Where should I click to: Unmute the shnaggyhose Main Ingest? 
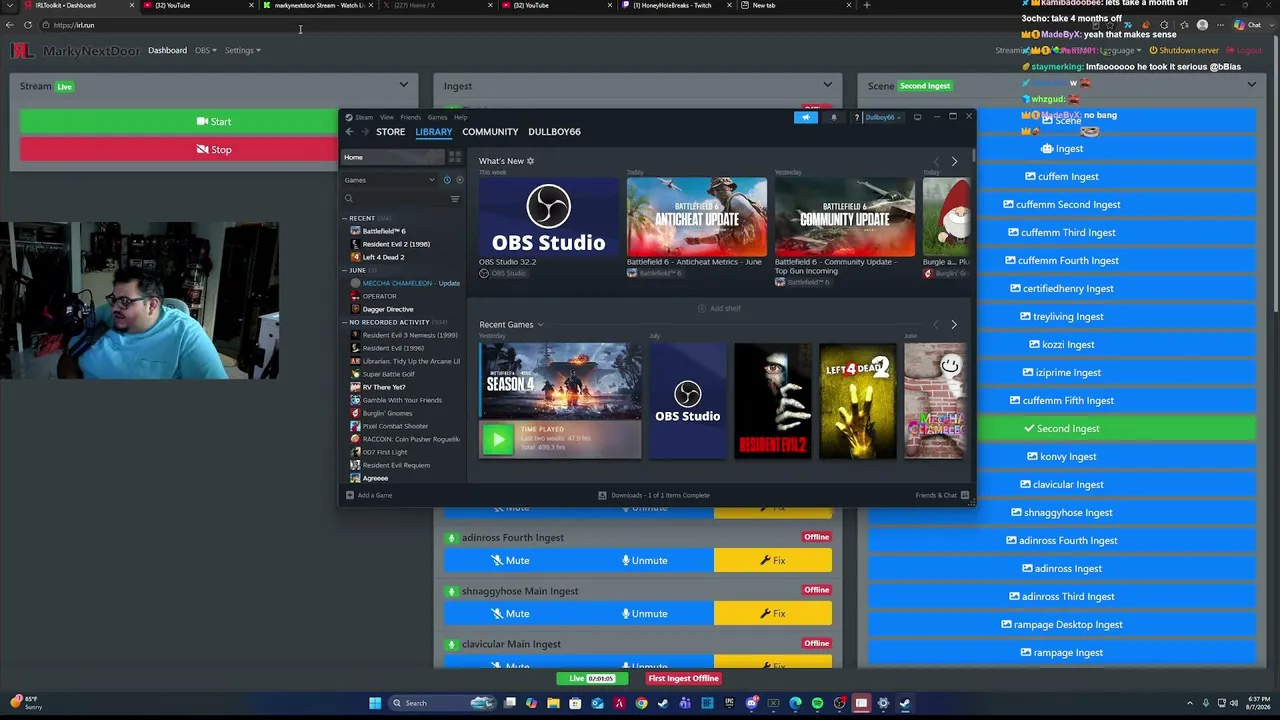[646, 613]
